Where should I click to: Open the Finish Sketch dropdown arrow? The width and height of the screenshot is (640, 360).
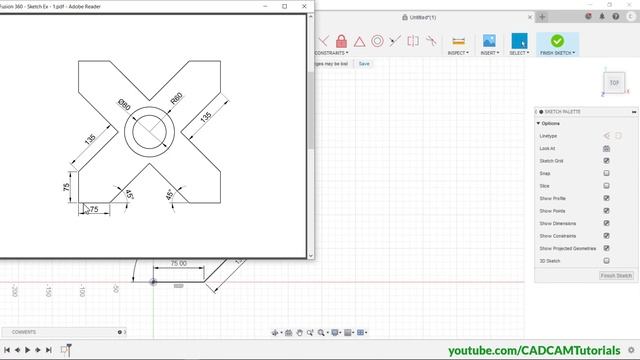pos(573,53)
